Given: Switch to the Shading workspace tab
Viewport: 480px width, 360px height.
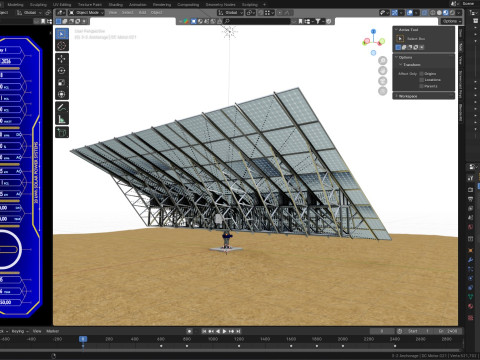Looking at the screenshot, I should 116,5.
